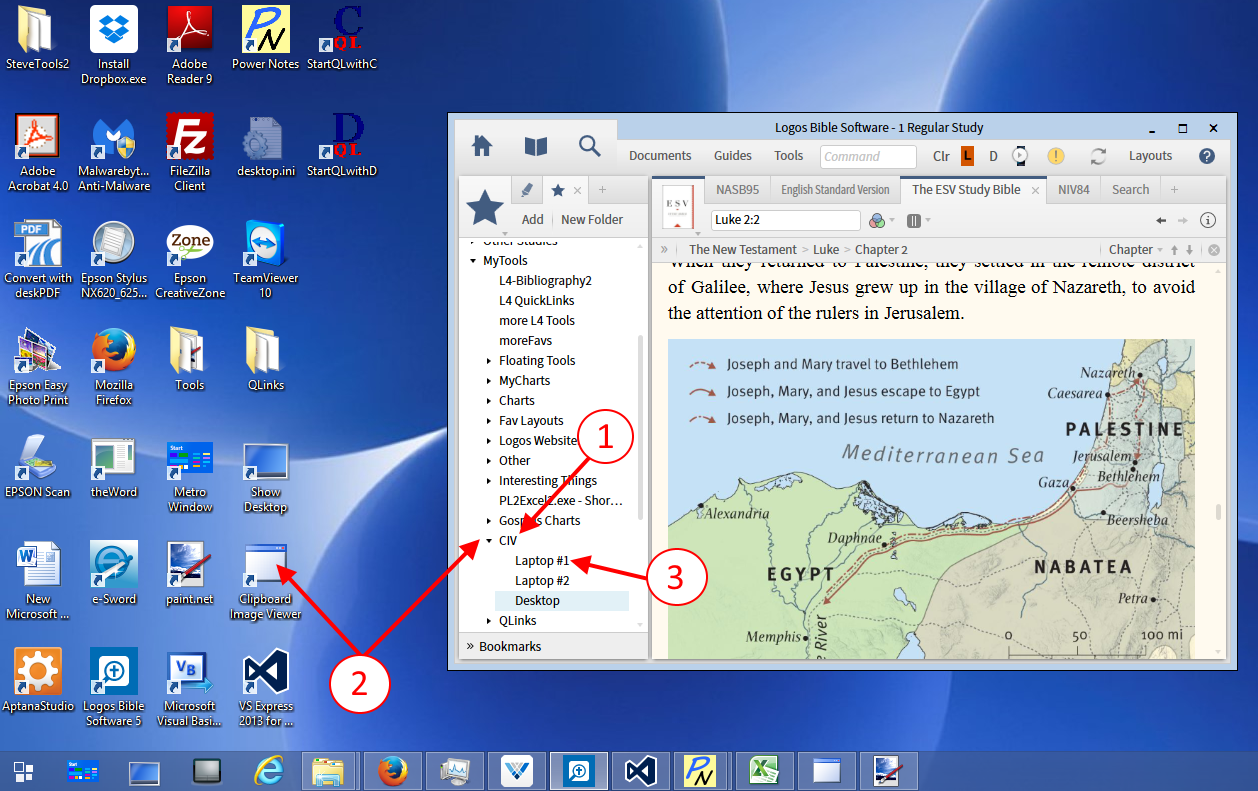This screenshot has width=1258, height=791.
Task: Click the Command input box
Action: pyautogui.click(x=868, y=156)
